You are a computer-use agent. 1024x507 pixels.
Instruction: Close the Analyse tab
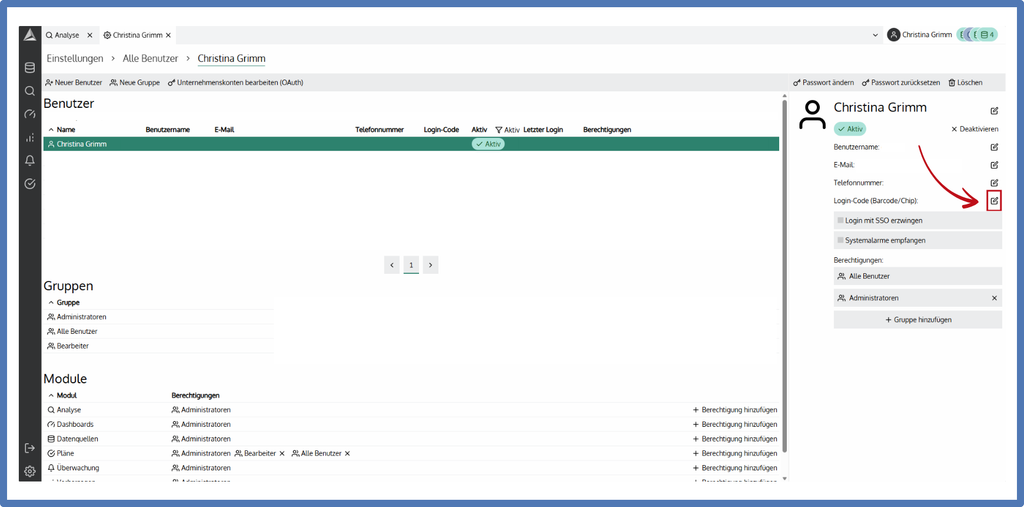click(89, 35)
